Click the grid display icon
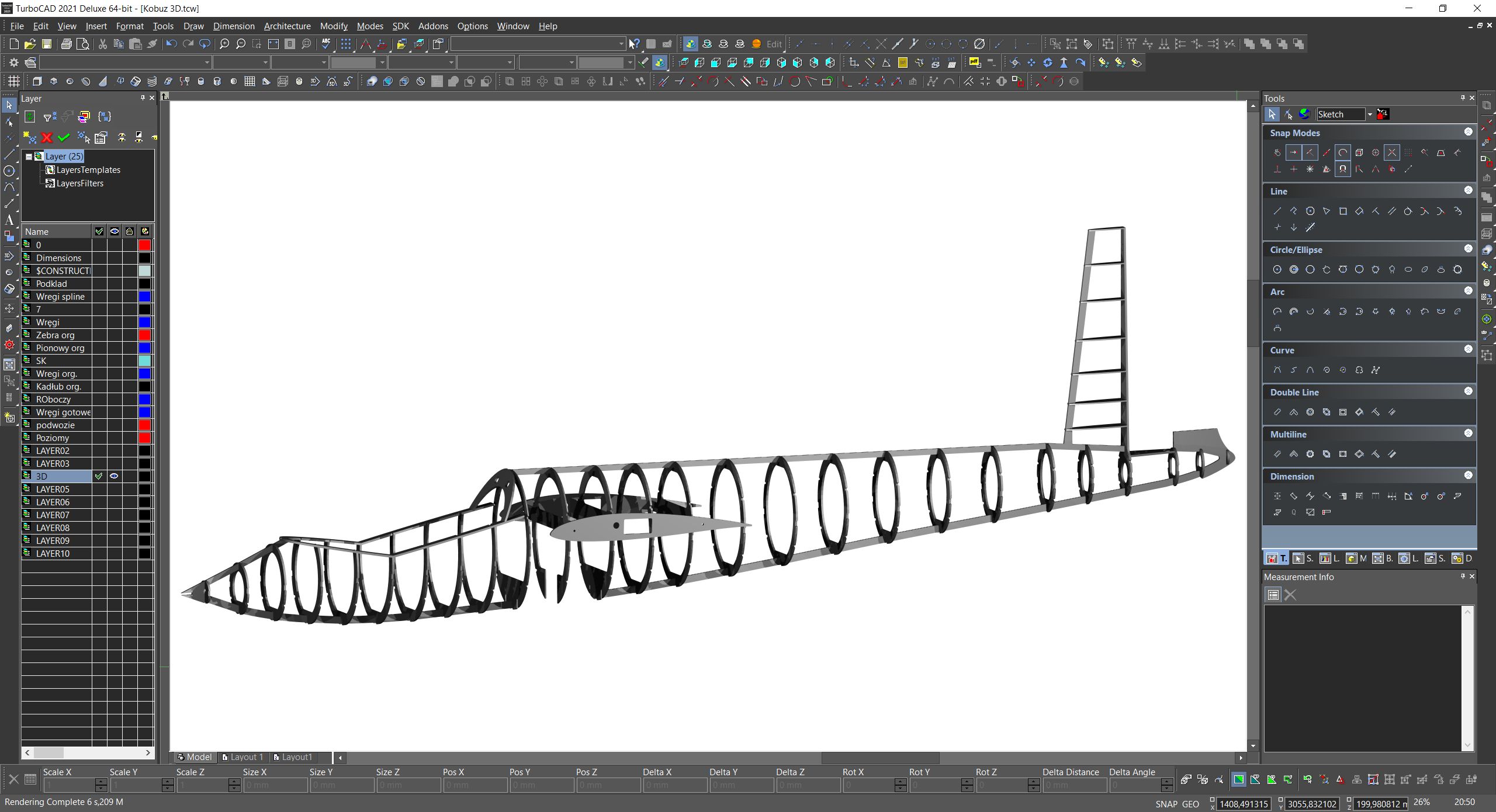Image resolution: width=1496 pixels, height=812 pixels. tap(346, 44)
